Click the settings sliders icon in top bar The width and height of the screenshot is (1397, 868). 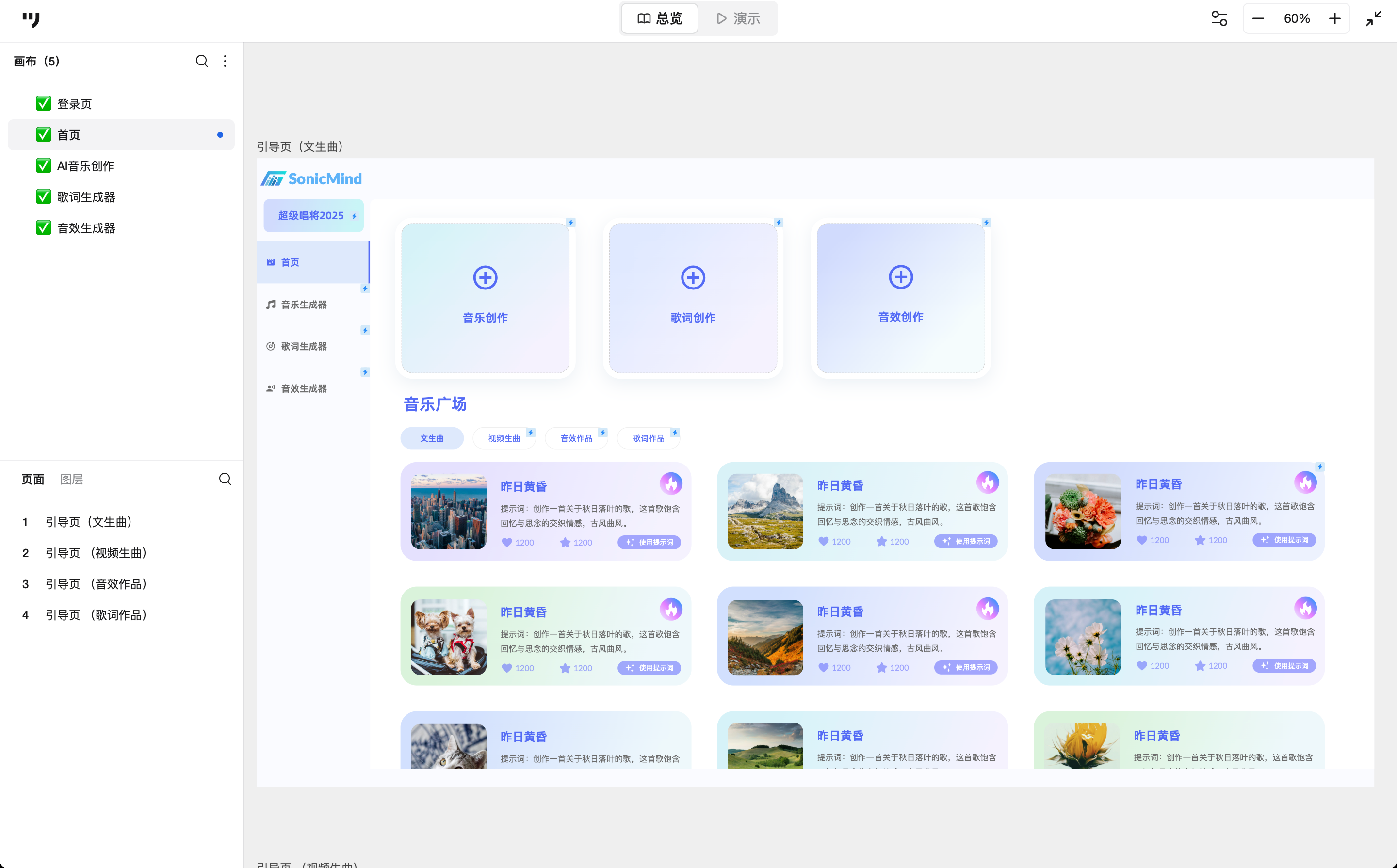(x=1219, y=18)
